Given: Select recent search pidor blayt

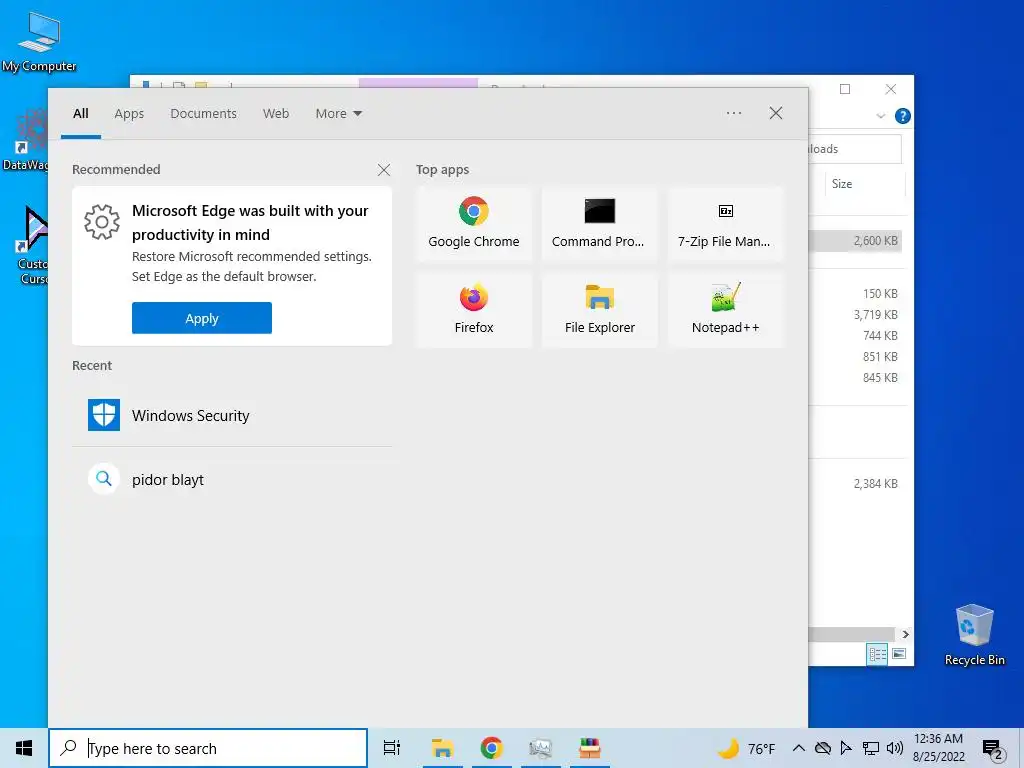Looking at the screenshot, I should point(232,479).
